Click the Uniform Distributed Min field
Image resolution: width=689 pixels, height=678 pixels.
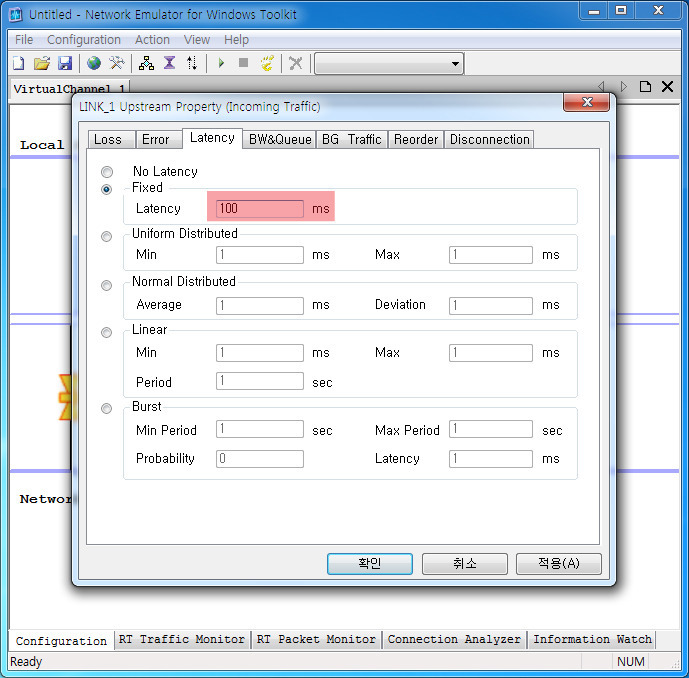(x=260, y=254)
